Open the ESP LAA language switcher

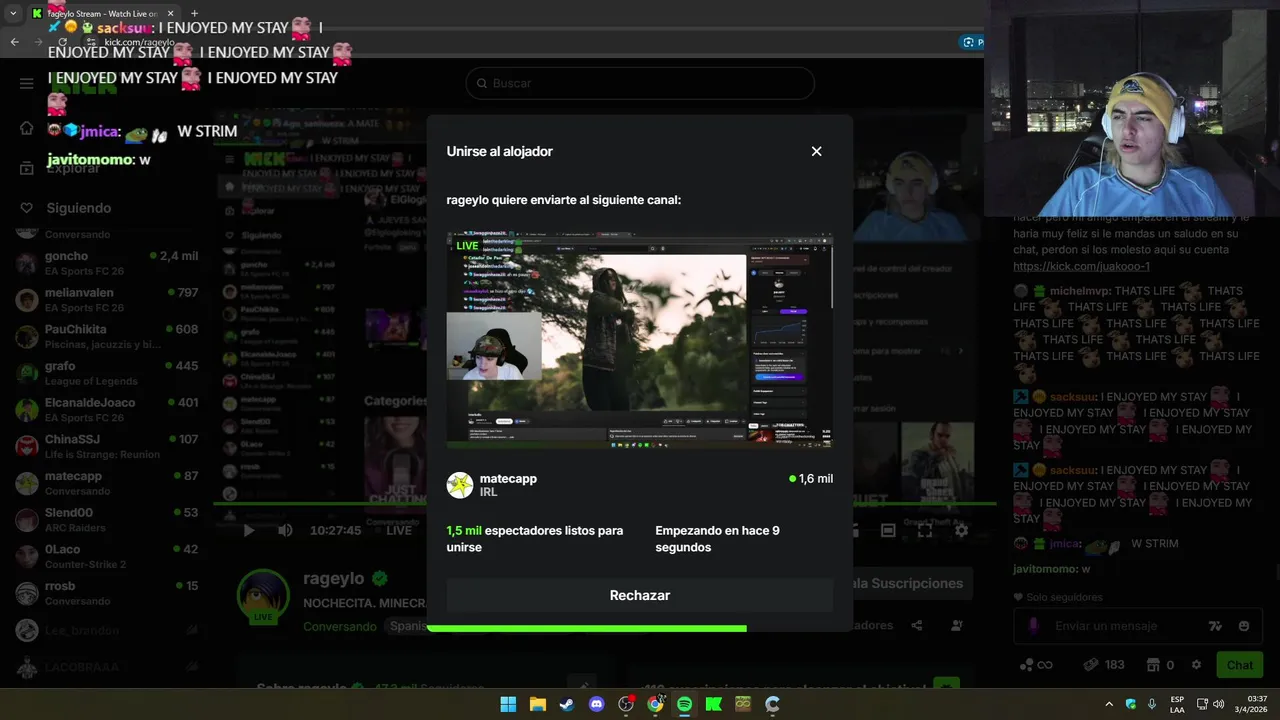pos(1177,704)
